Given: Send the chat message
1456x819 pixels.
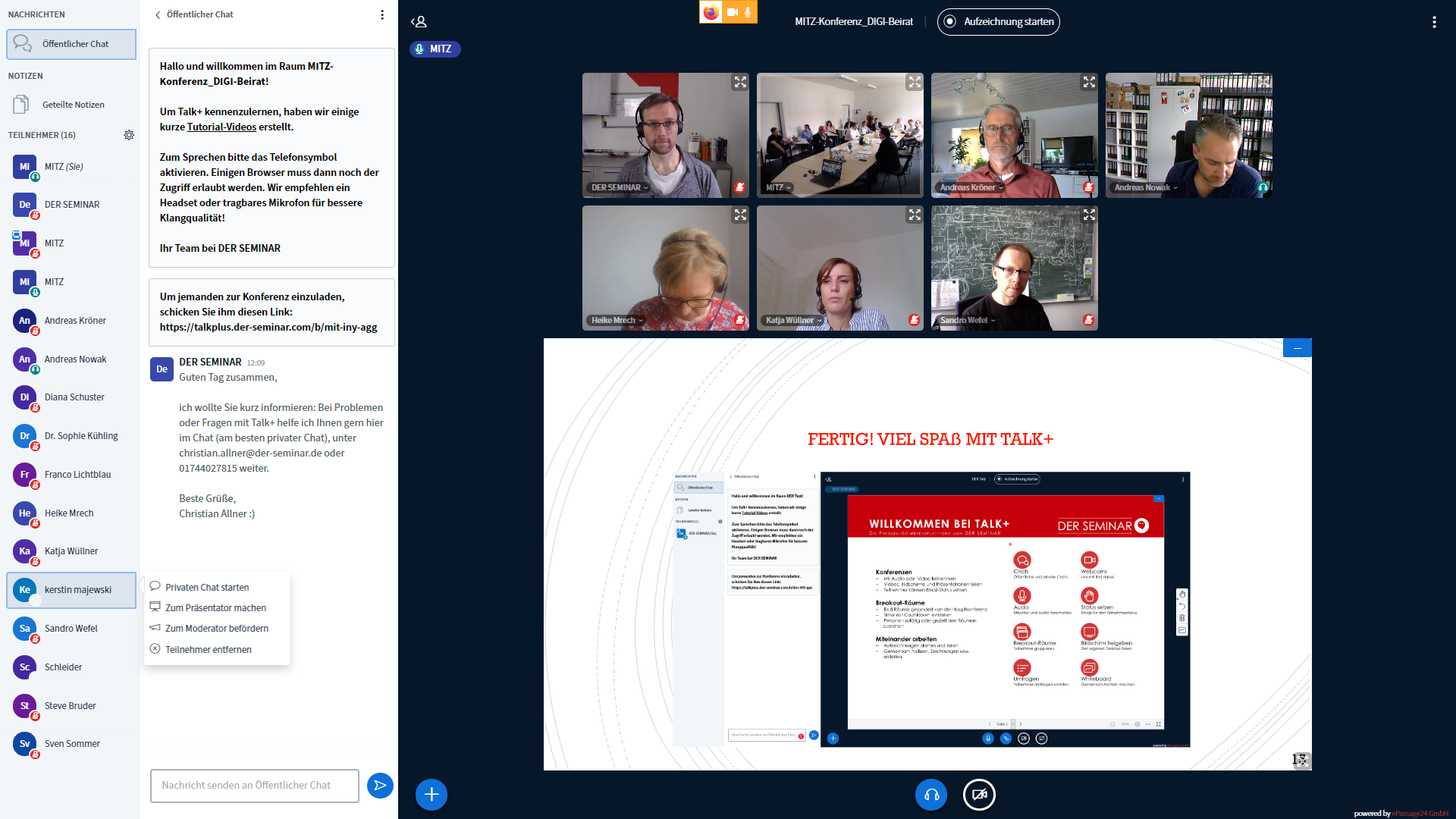Looking at the screenshot, I should [380, 786].
